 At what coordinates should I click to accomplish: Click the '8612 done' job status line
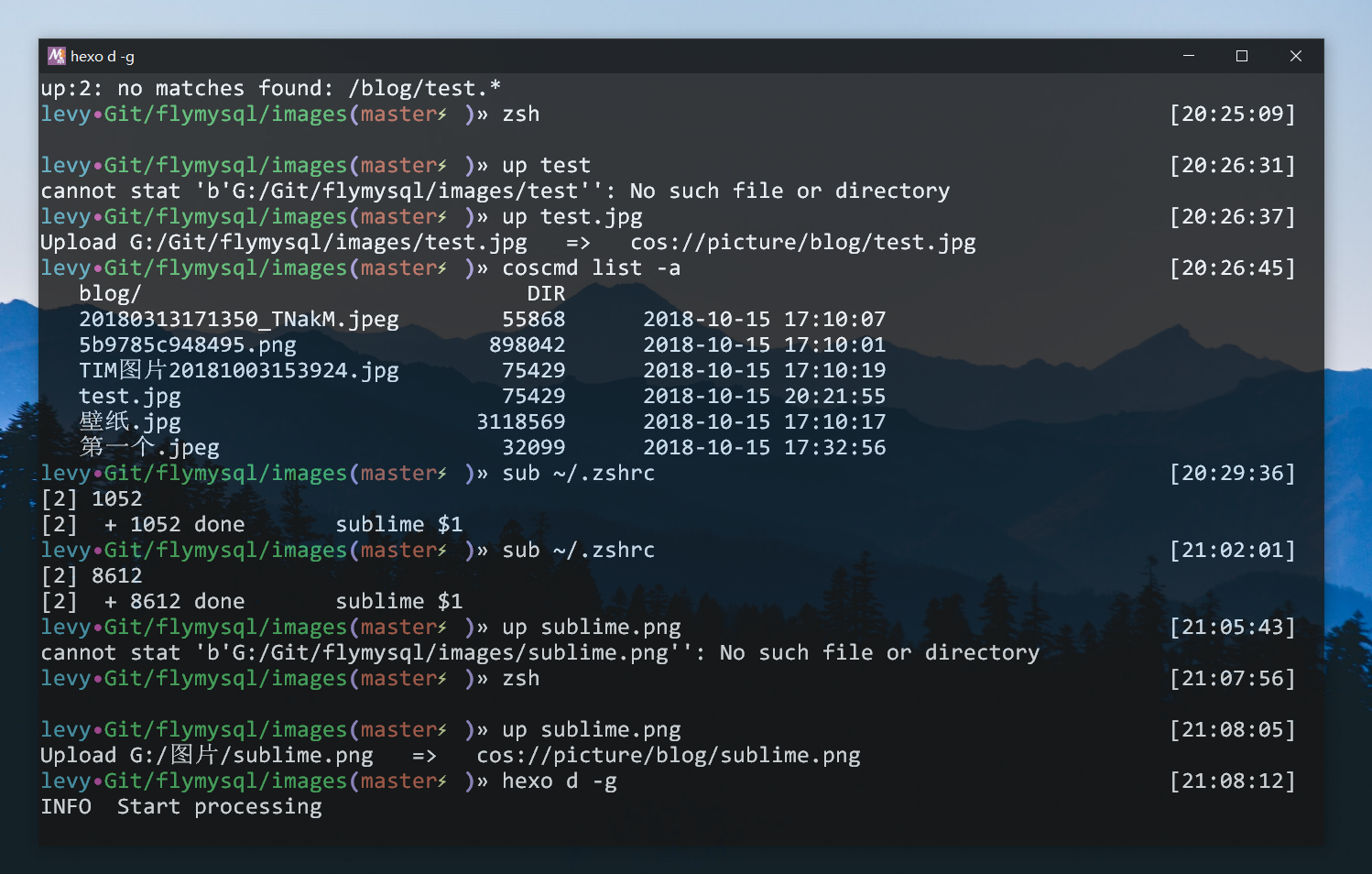coord(187,602)
